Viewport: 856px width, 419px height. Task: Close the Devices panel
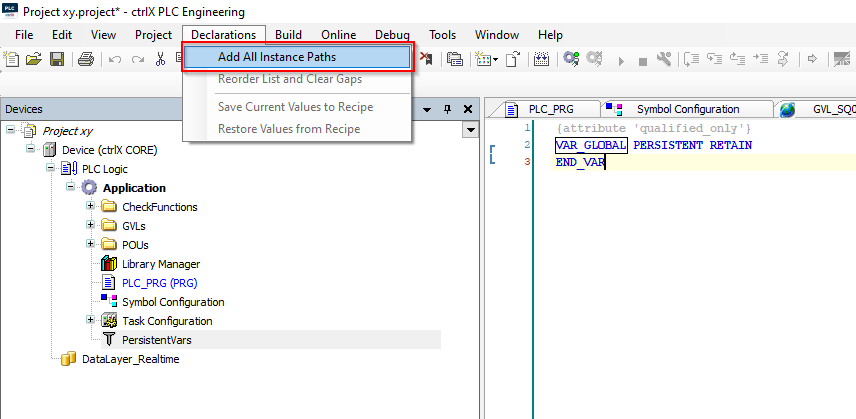(x=467, y=109)
